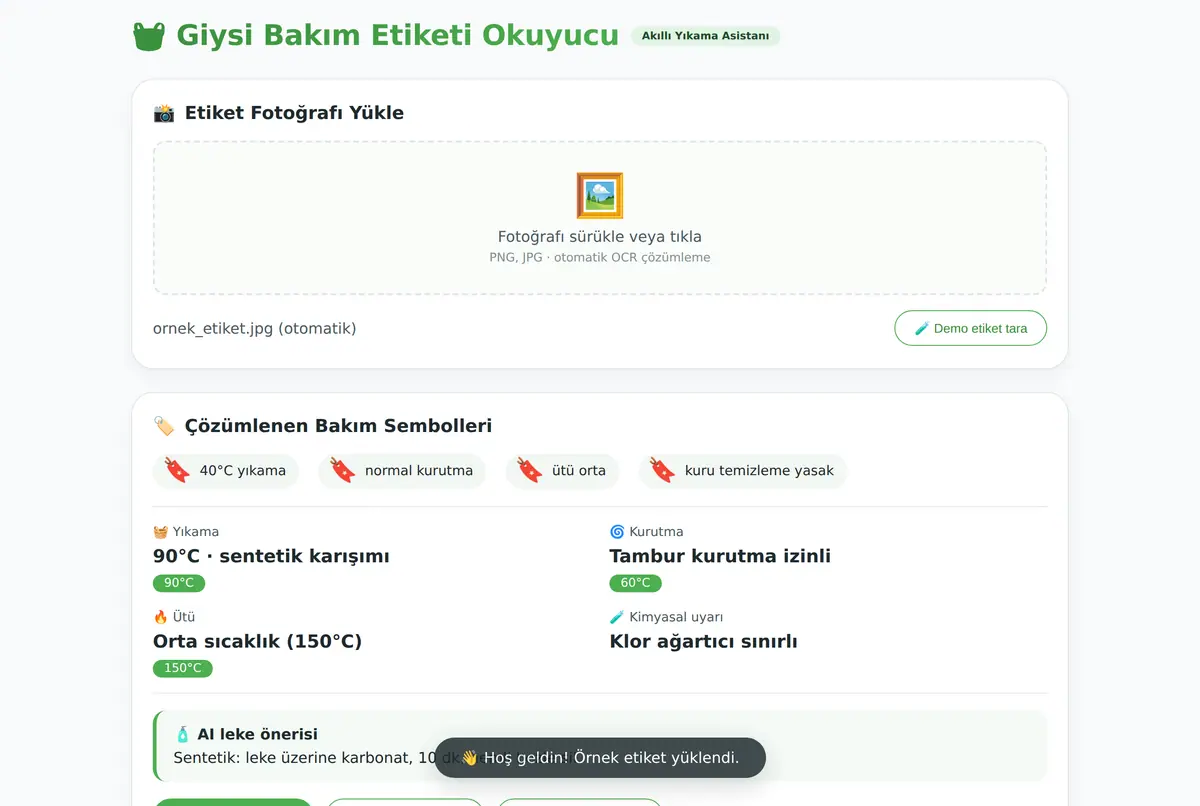Click the lotion bottle icon in AI leke önerisi
The image size is (1200, 806).
click(x=182, y=734)
